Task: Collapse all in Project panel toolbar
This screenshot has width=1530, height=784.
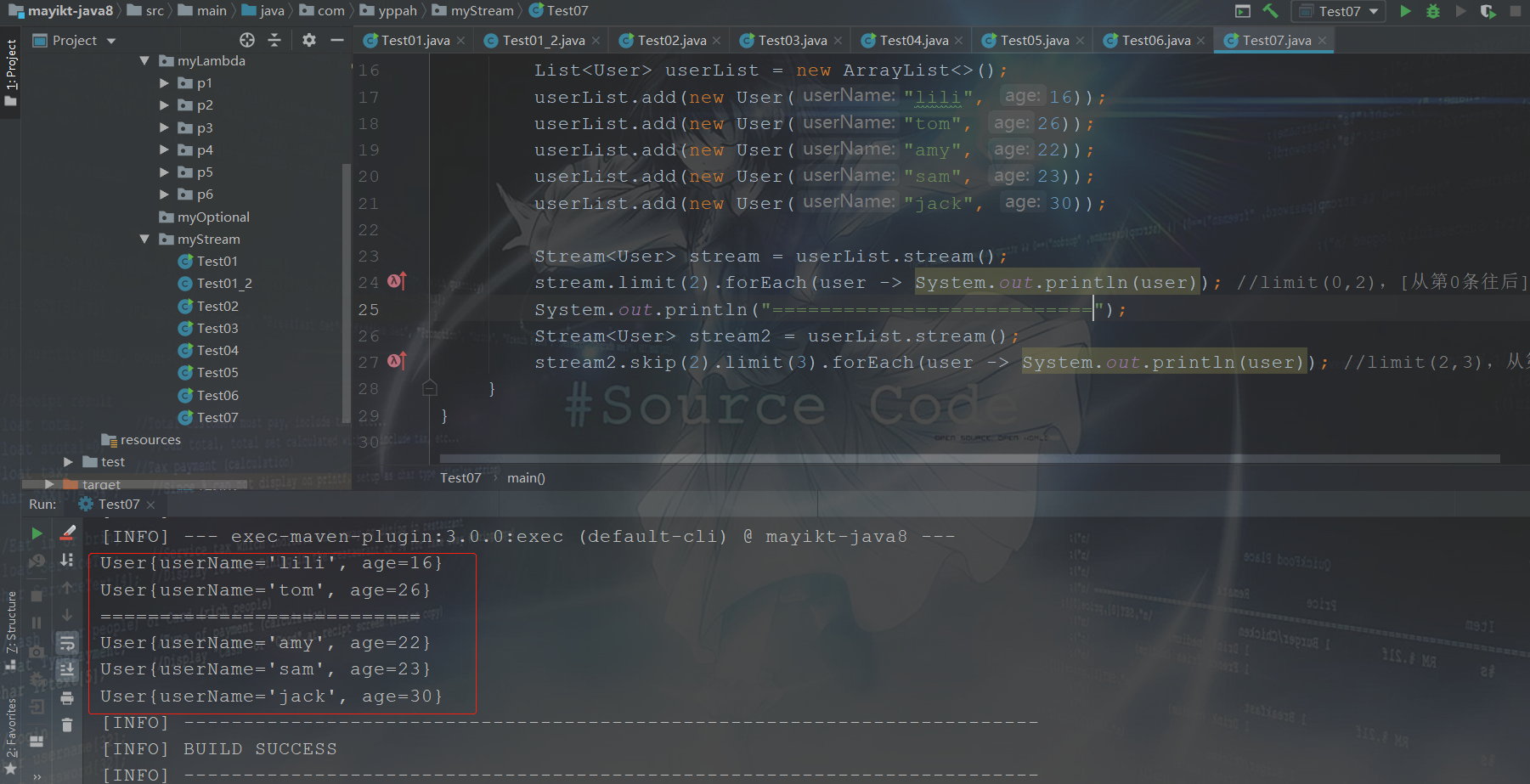Action: 274,40
